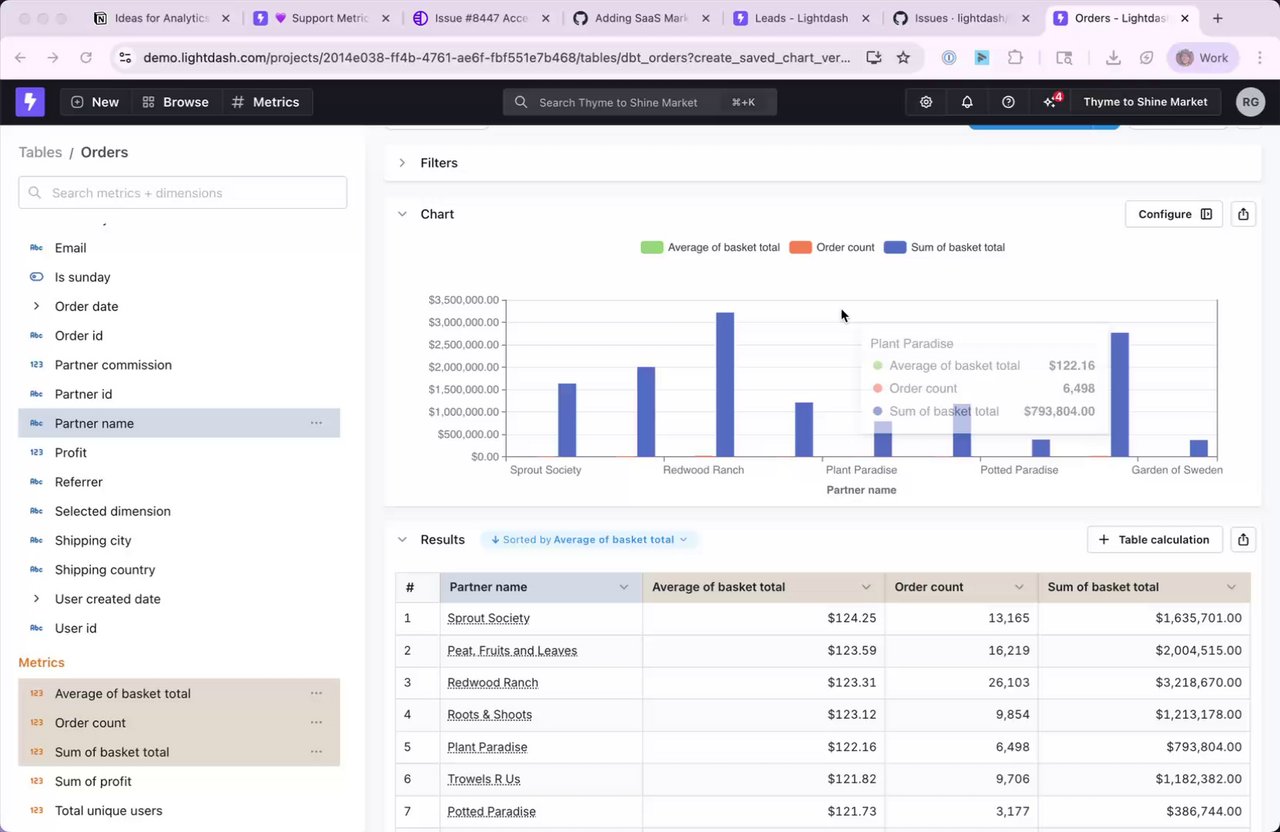Open the Thyme to Shine Market project switcher
This screenshot has width=1280, height=832.
click(1145, 102)
